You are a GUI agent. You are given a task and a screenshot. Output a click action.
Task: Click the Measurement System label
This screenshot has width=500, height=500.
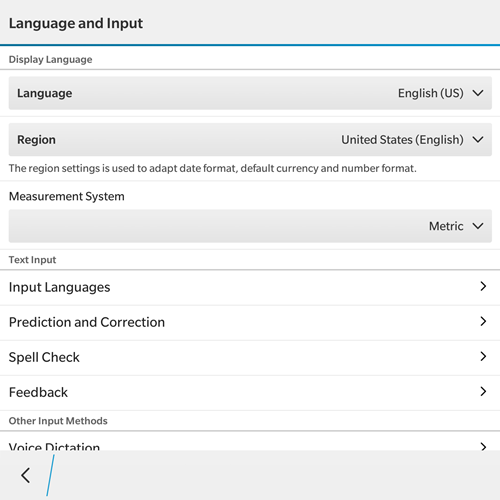tap(67, 196)
